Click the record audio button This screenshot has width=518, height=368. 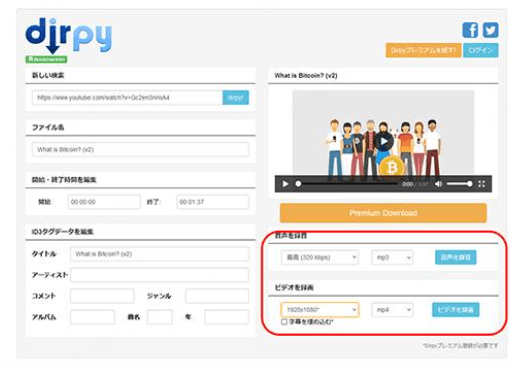coord(456,257)
